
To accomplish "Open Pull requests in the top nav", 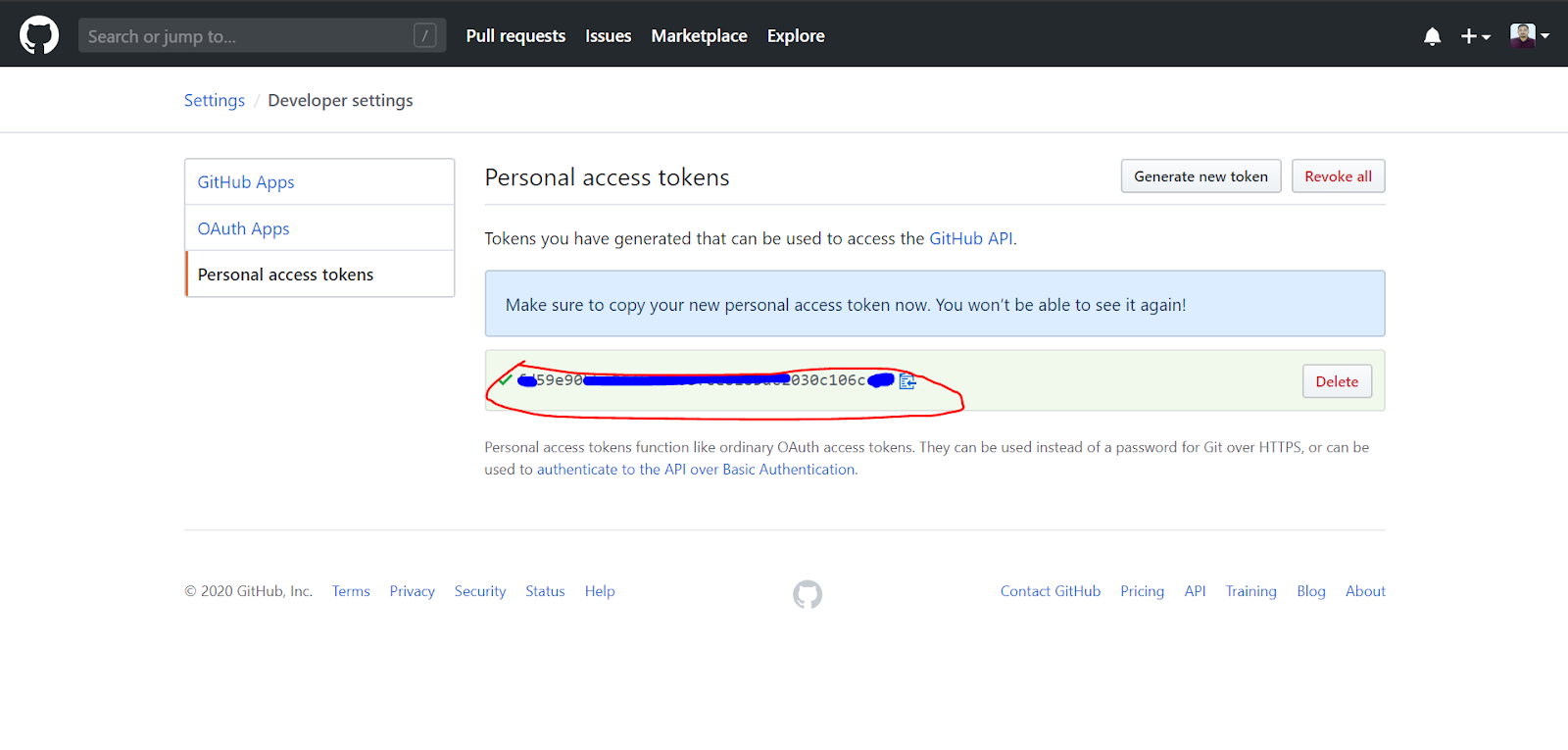I will pos(515,35).
